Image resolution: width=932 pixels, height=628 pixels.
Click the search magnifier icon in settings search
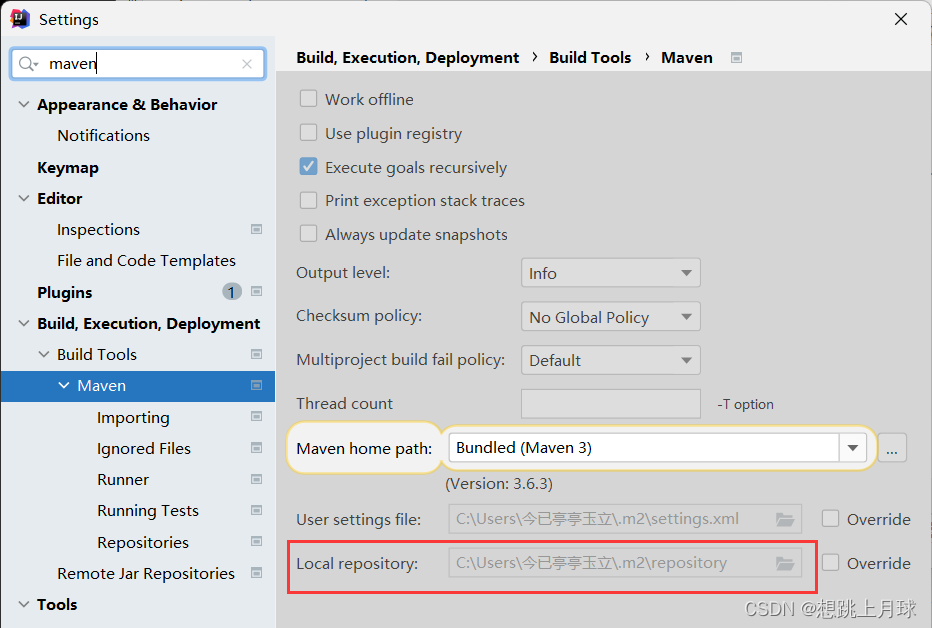[26, 64]
